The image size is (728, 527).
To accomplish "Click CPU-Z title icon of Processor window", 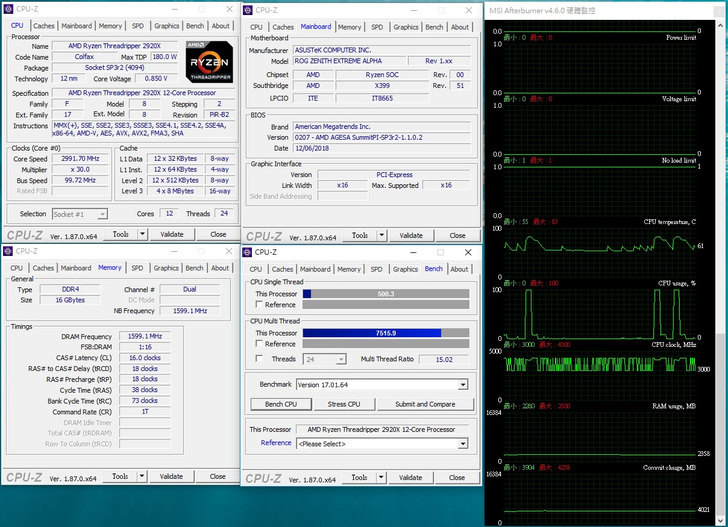I will point(9,10).
